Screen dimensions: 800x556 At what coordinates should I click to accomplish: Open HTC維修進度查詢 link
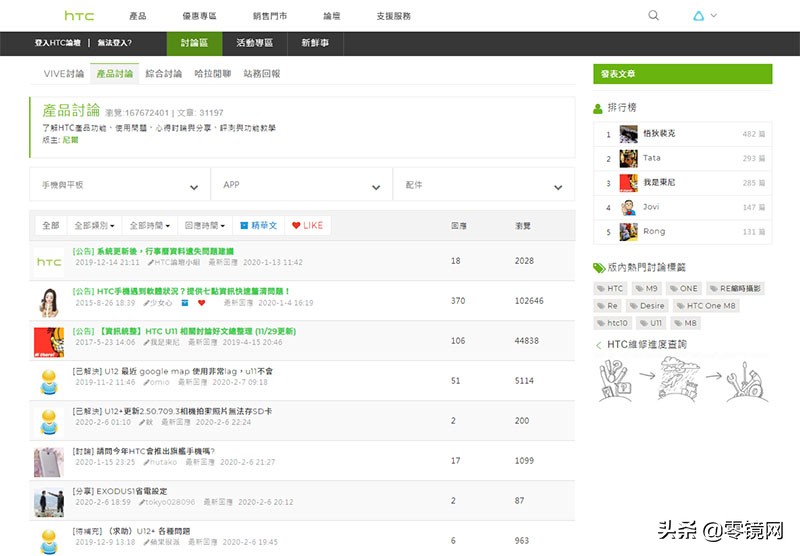click(x=646, y=345)
